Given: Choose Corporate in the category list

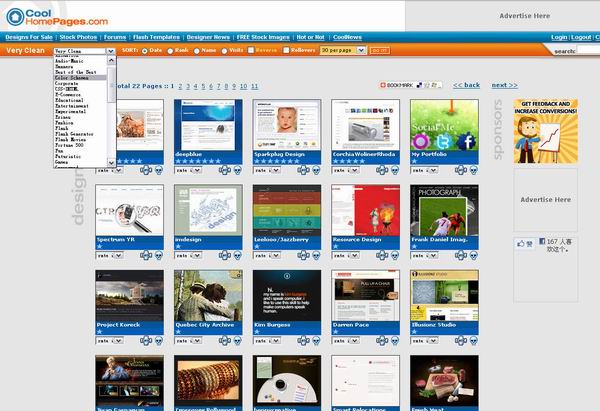Looking at the screenshot, I should click(x=80, y=83).
